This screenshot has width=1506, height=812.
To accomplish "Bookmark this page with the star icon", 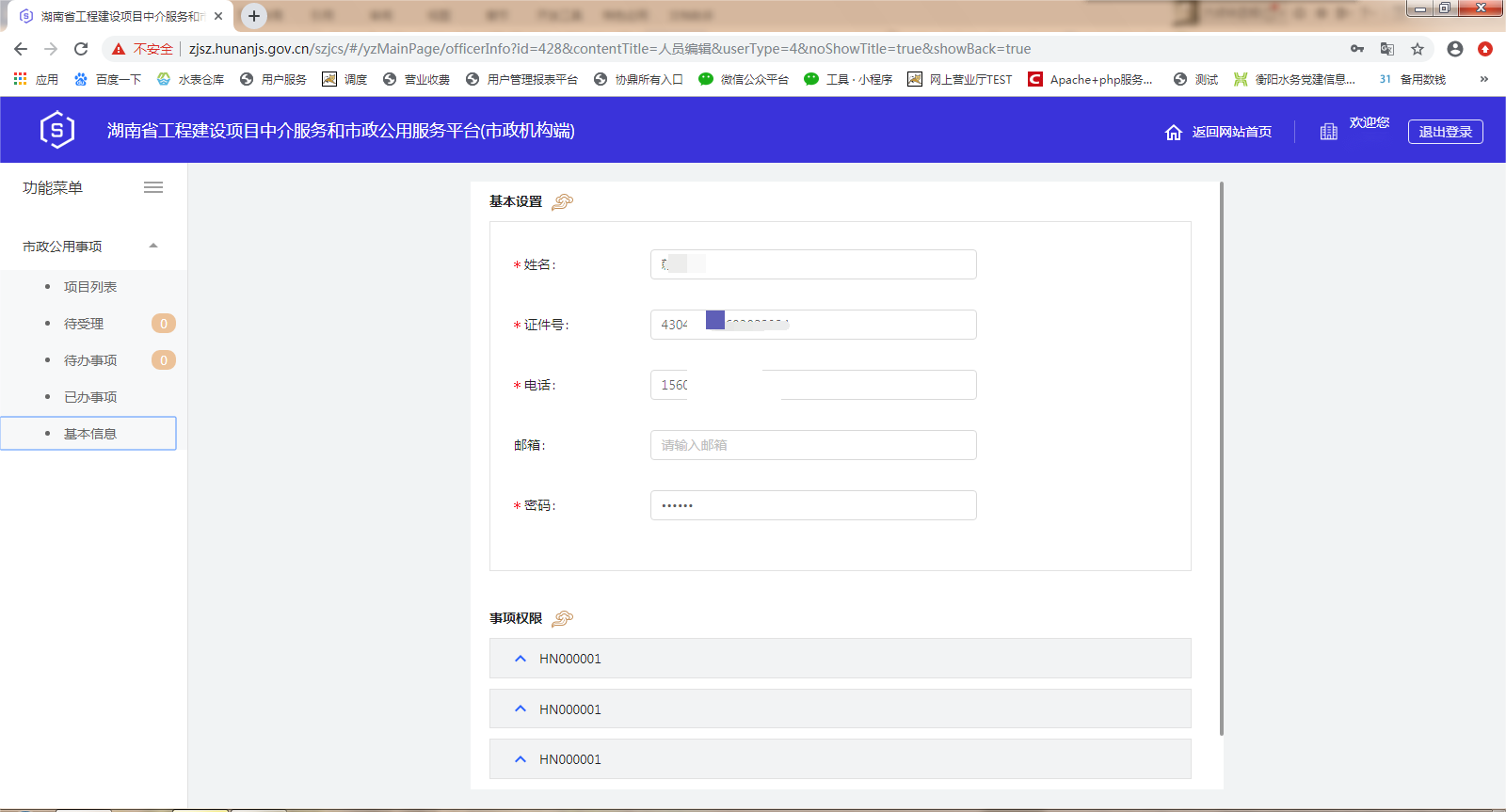I will pyautogui.click(x=1418, y=49).
